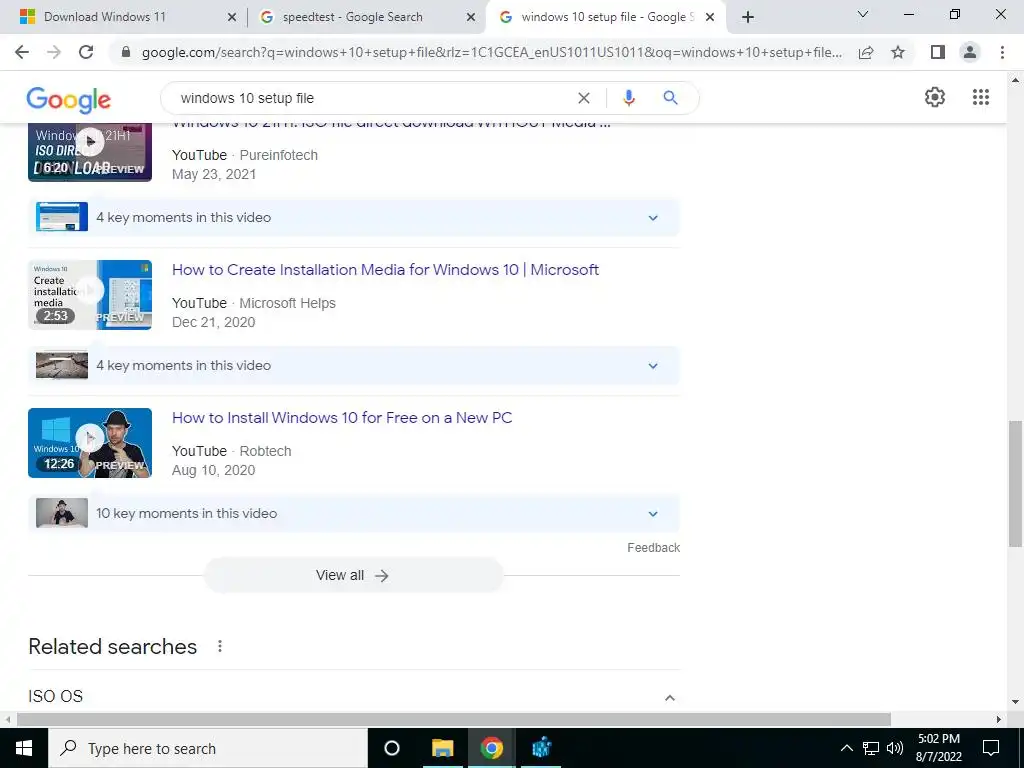The height and width of the screenshot is (768, 1024).
Task: Click the horizontal scrollbar thumb
Action: (x=454, y=719)
